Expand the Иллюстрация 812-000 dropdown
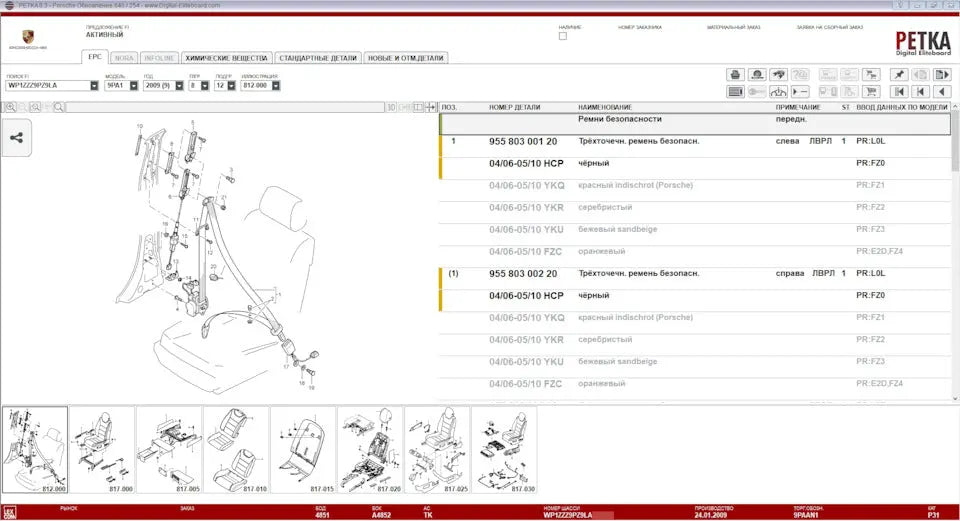 [x=274, y=86]
